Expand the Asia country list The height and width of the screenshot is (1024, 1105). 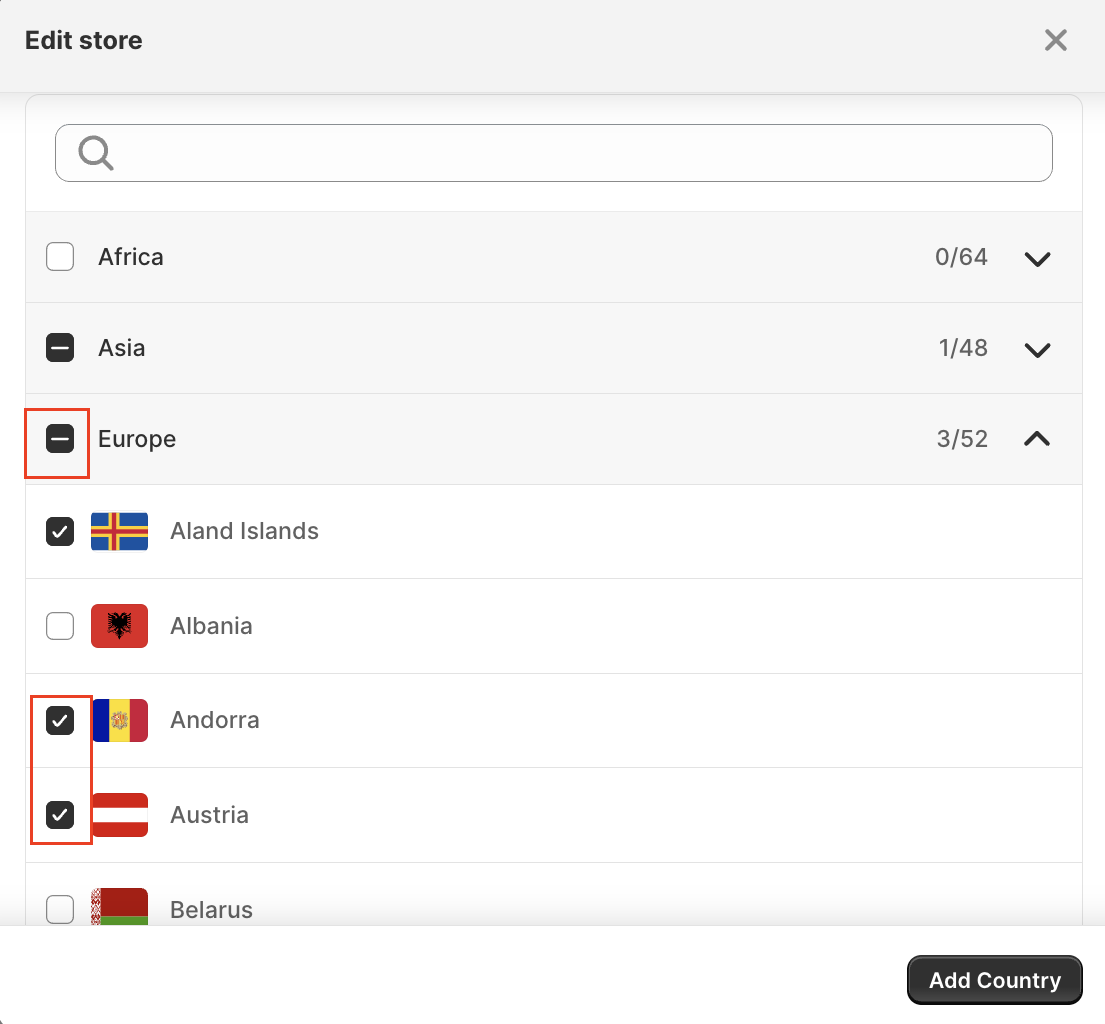tap(1038, 350)
